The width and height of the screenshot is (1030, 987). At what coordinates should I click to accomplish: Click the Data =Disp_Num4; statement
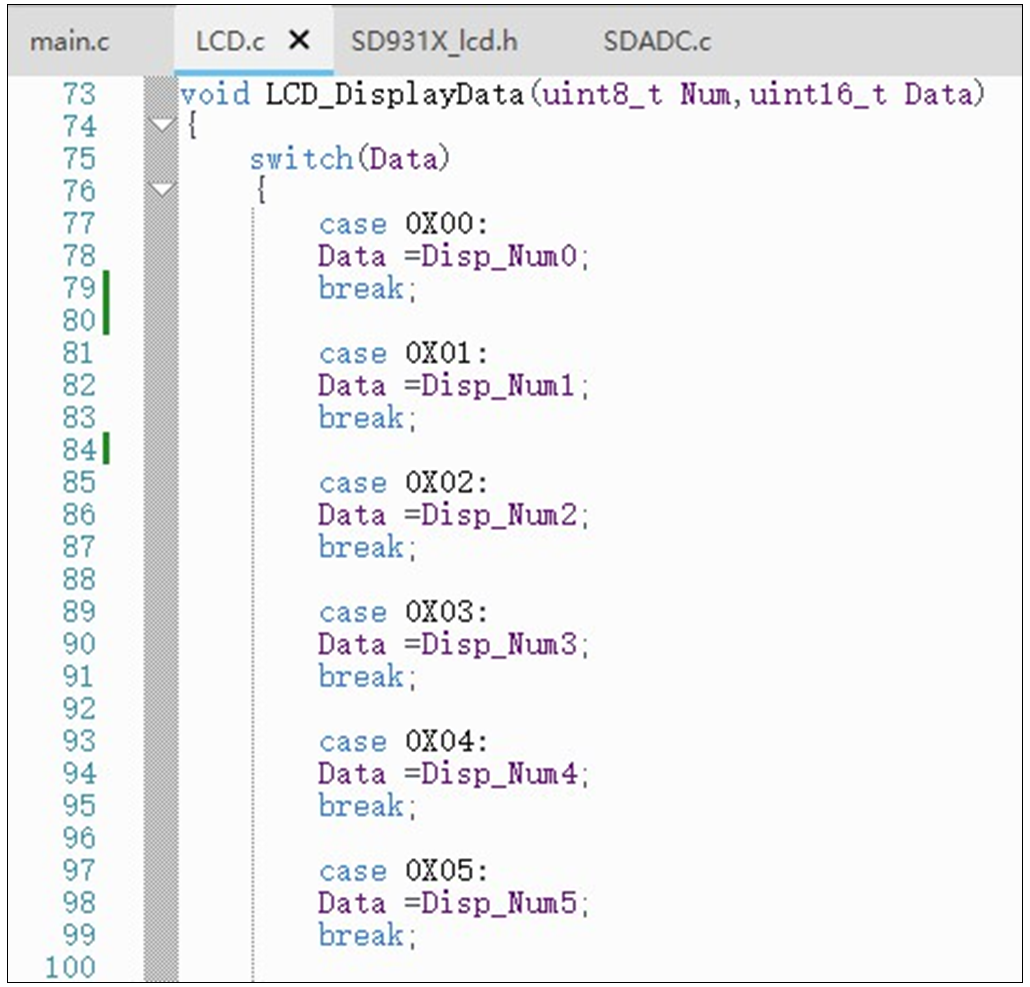[453, 774]
